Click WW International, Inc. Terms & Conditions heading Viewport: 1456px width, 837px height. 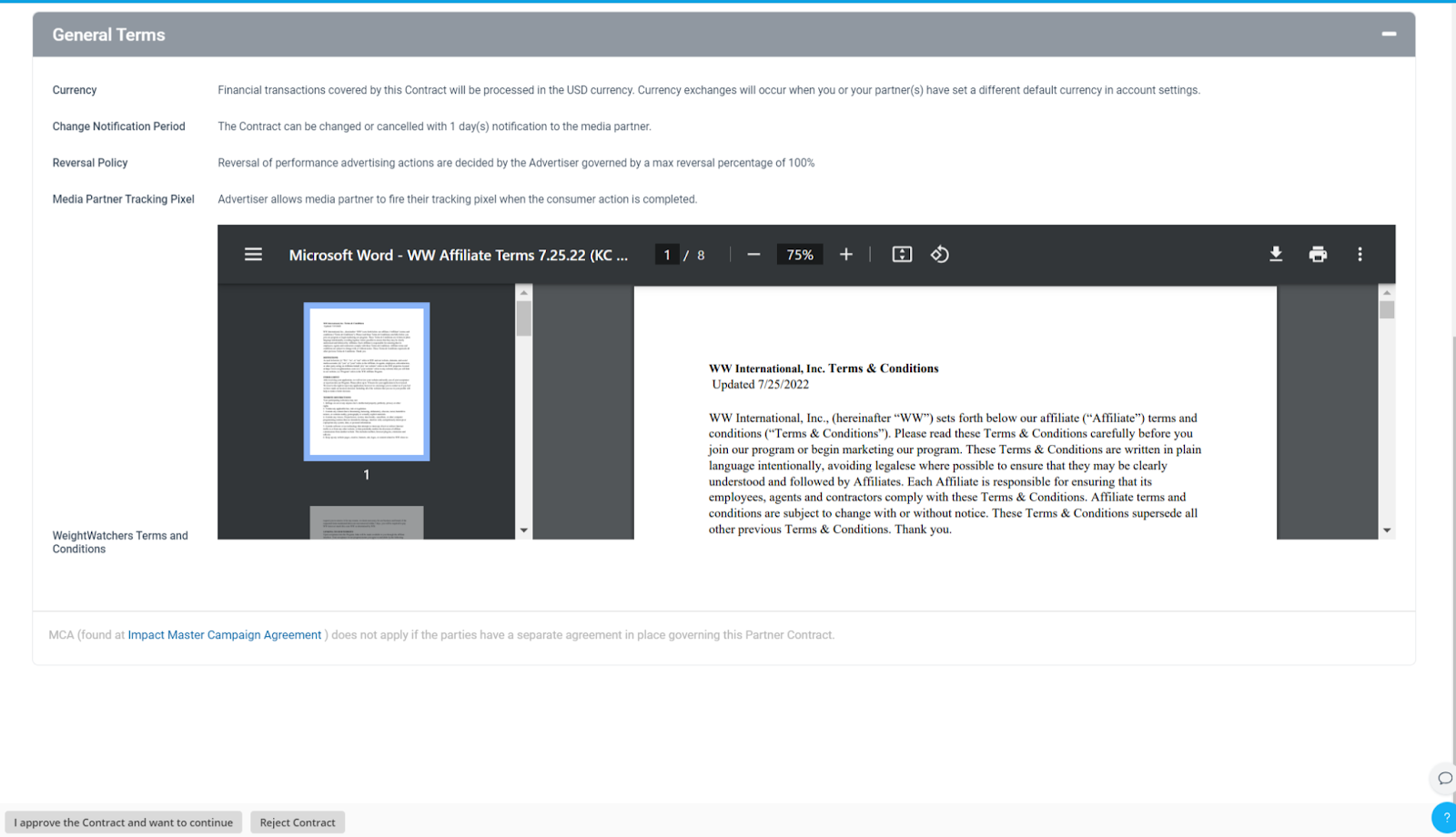[x=824, y=368]
